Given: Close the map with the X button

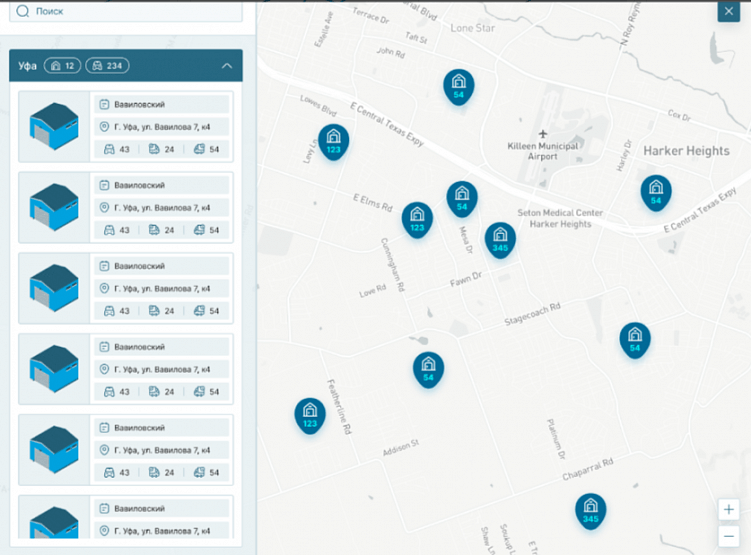Looking at the screenshot, I should tap(728, 11).
